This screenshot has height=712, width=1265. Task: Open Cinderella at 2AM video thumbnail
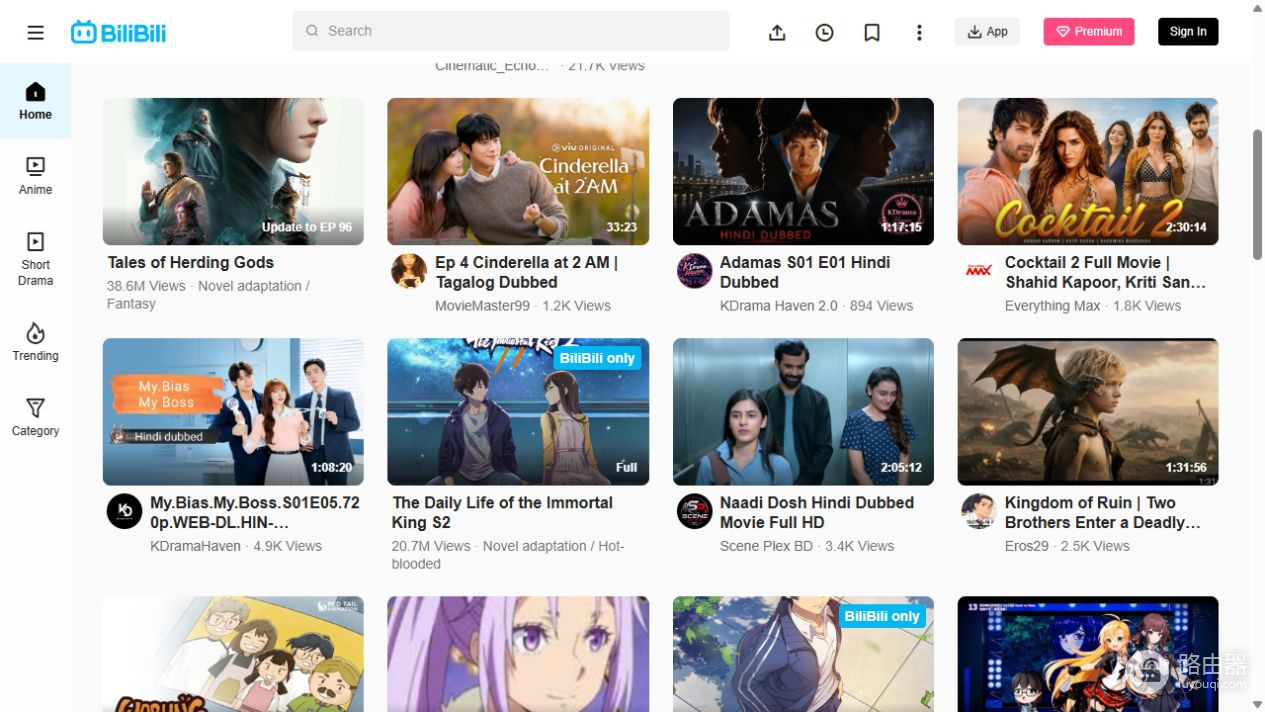[518, 171]
